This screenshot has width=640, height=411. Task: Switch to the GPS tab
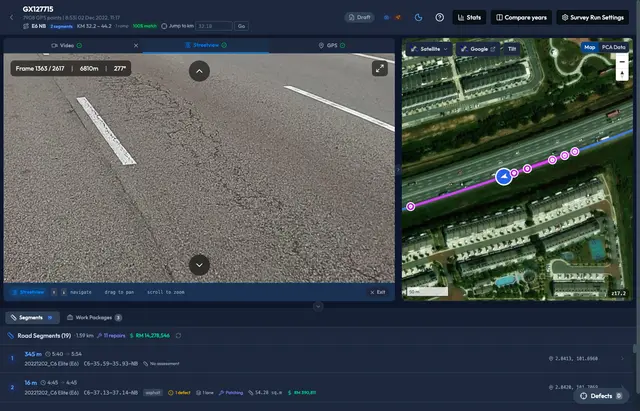click(332, 45)
